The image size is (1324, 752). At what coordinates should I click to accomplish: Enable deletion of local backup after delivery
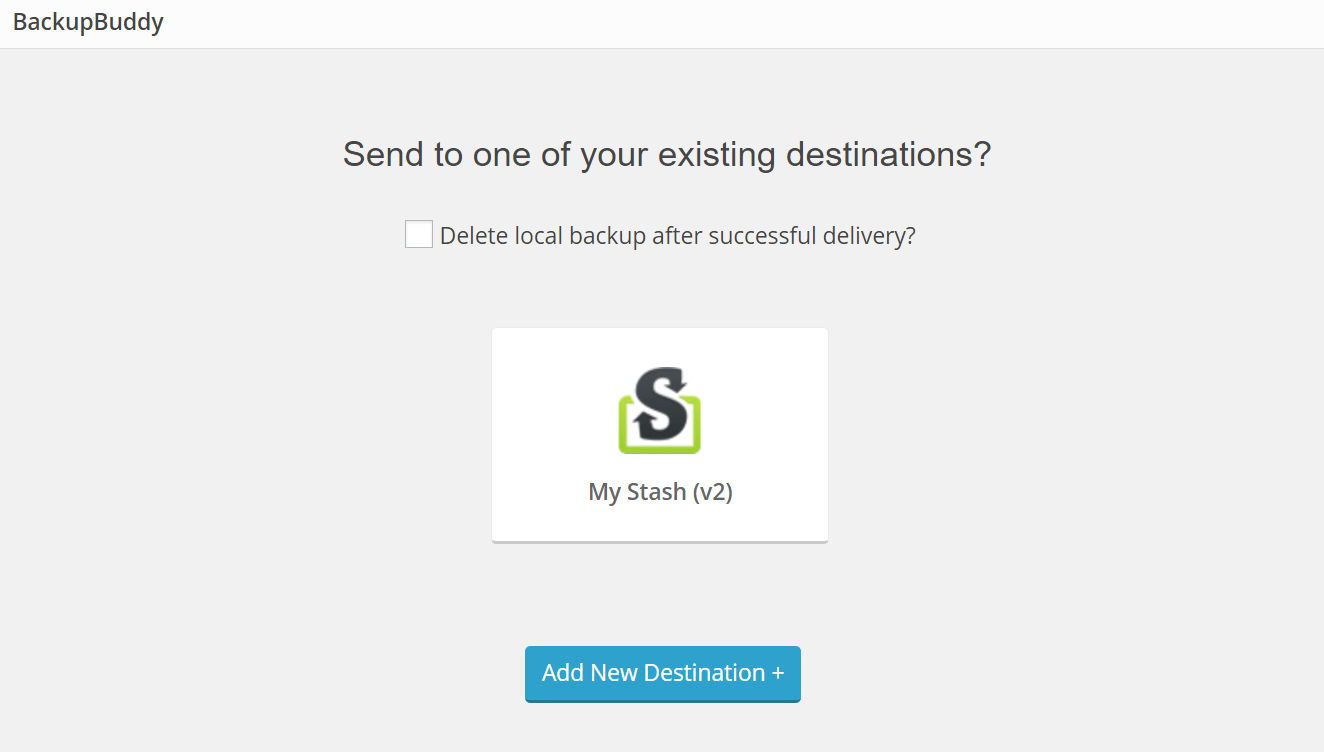pyautogui.click(x=419, y=235)
